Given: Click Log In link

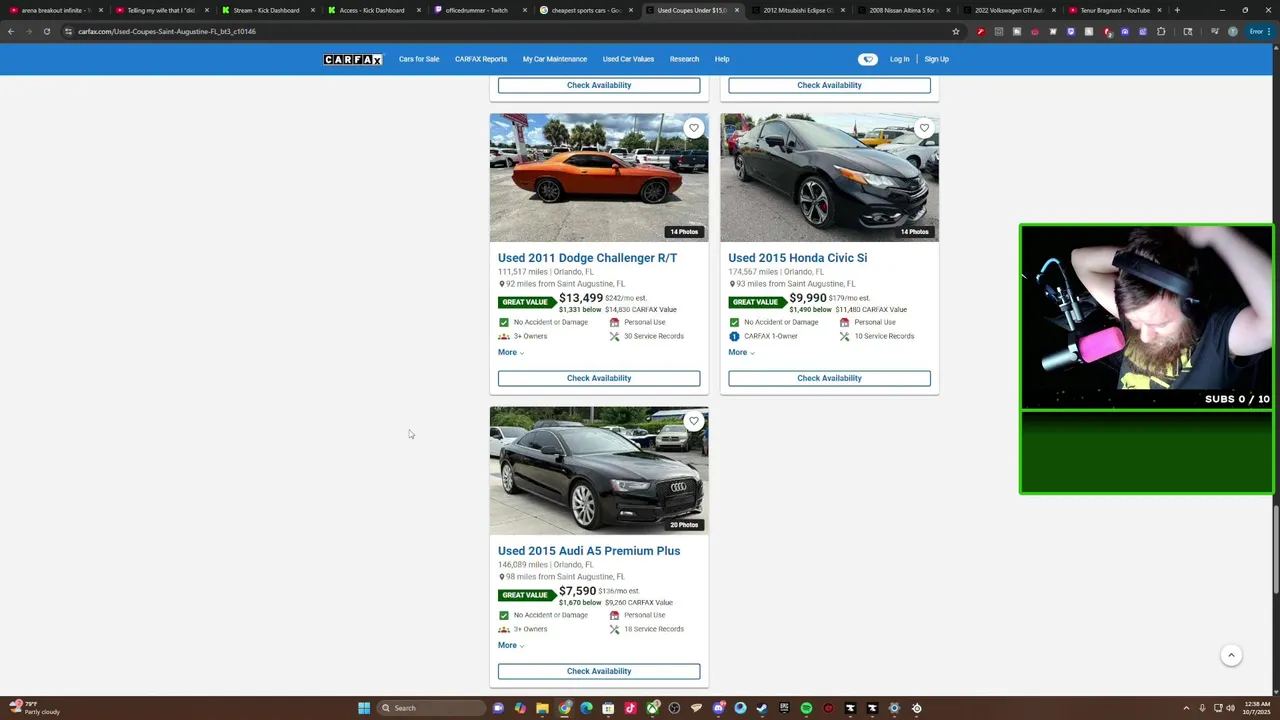Looking at the screenshot, I should [899, 59].
